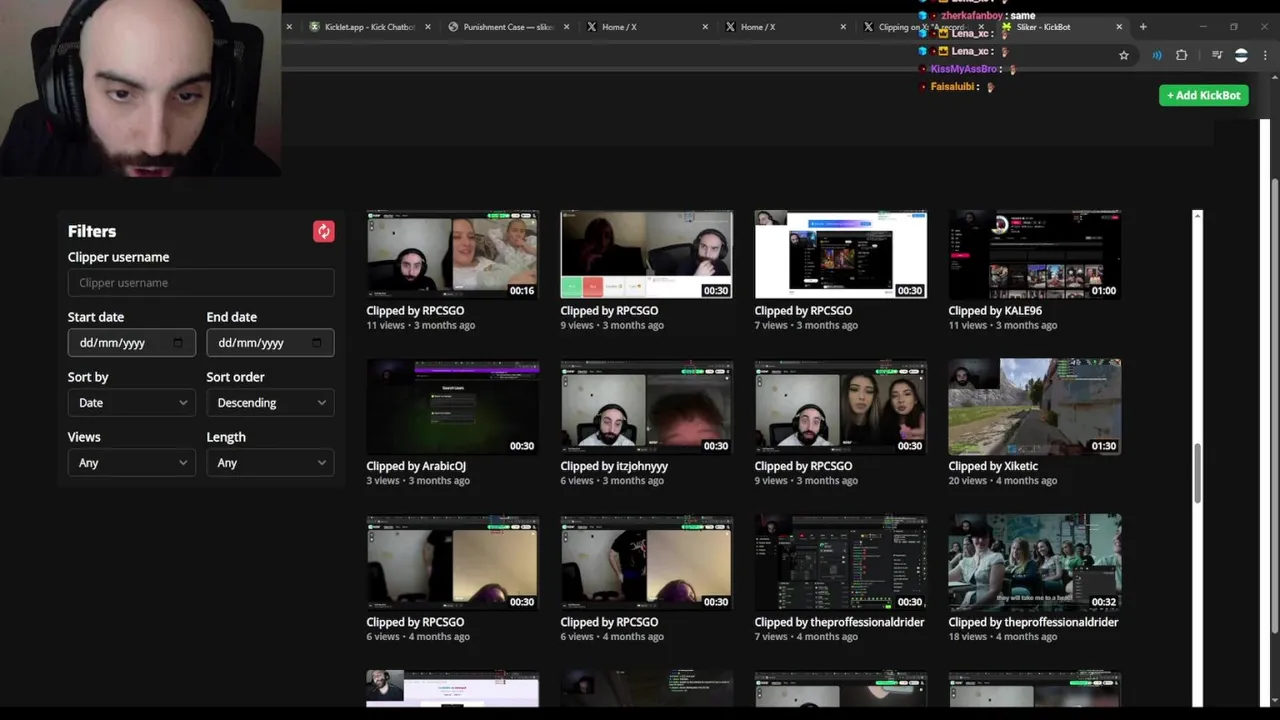The image size is (1280, 720).
Task: Open the browser extensions puzzle icon
Action: click(x=1182, y=56)
